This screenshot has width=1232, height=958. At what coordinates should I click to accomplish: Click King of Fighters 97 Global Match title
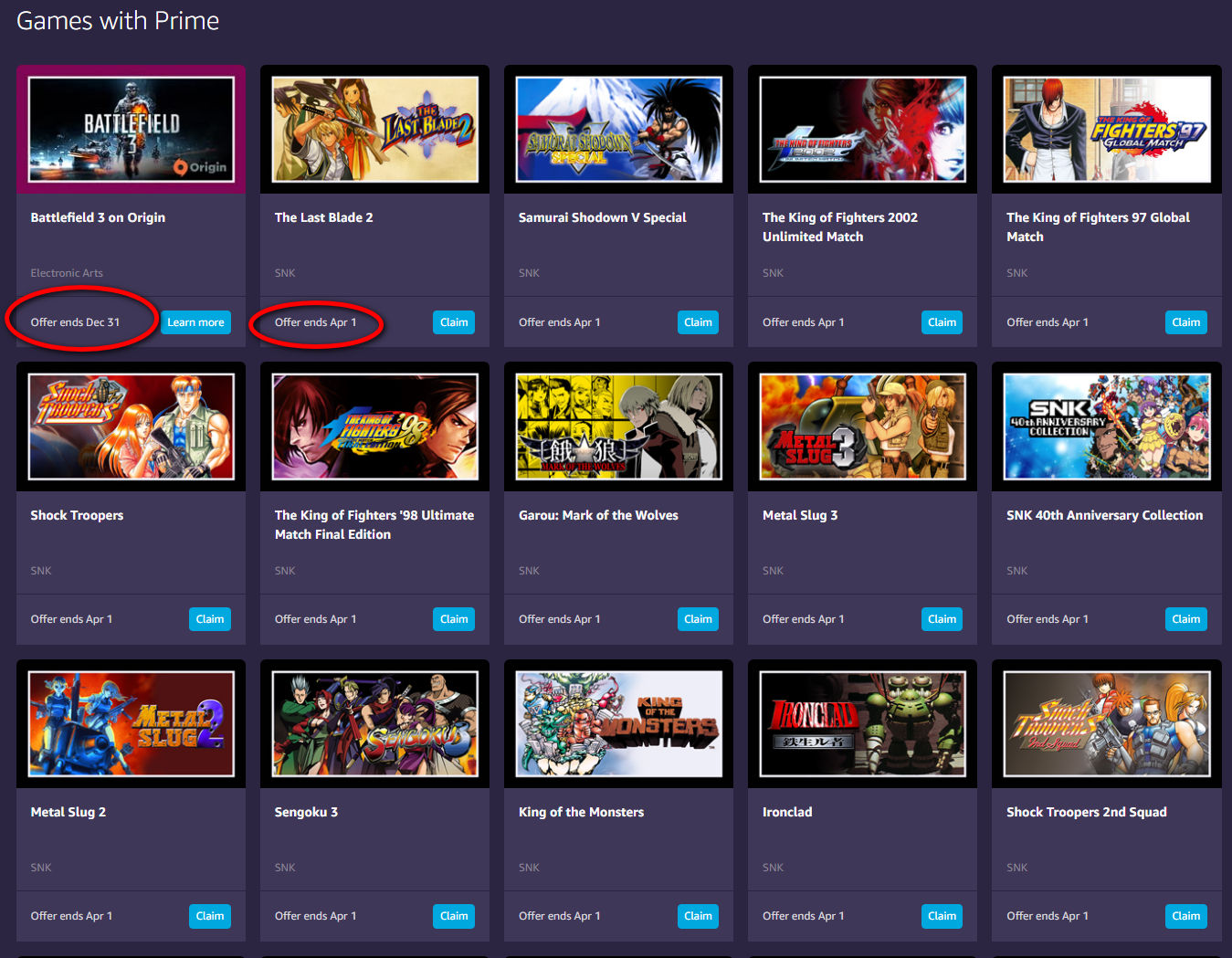1098,226
